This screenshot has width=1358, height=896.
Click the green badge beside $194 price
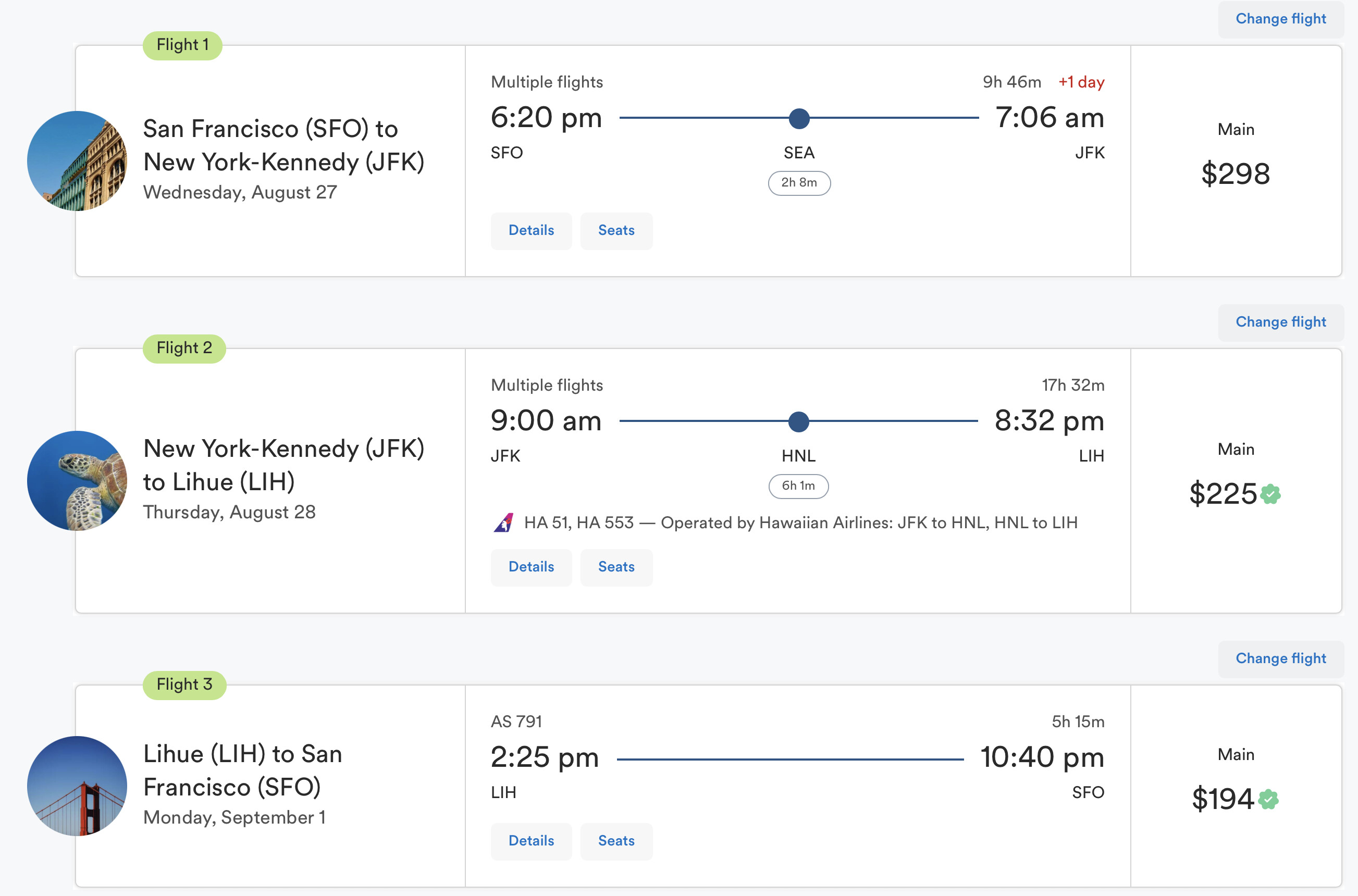pyautogui.click(x=1268, y=799)
